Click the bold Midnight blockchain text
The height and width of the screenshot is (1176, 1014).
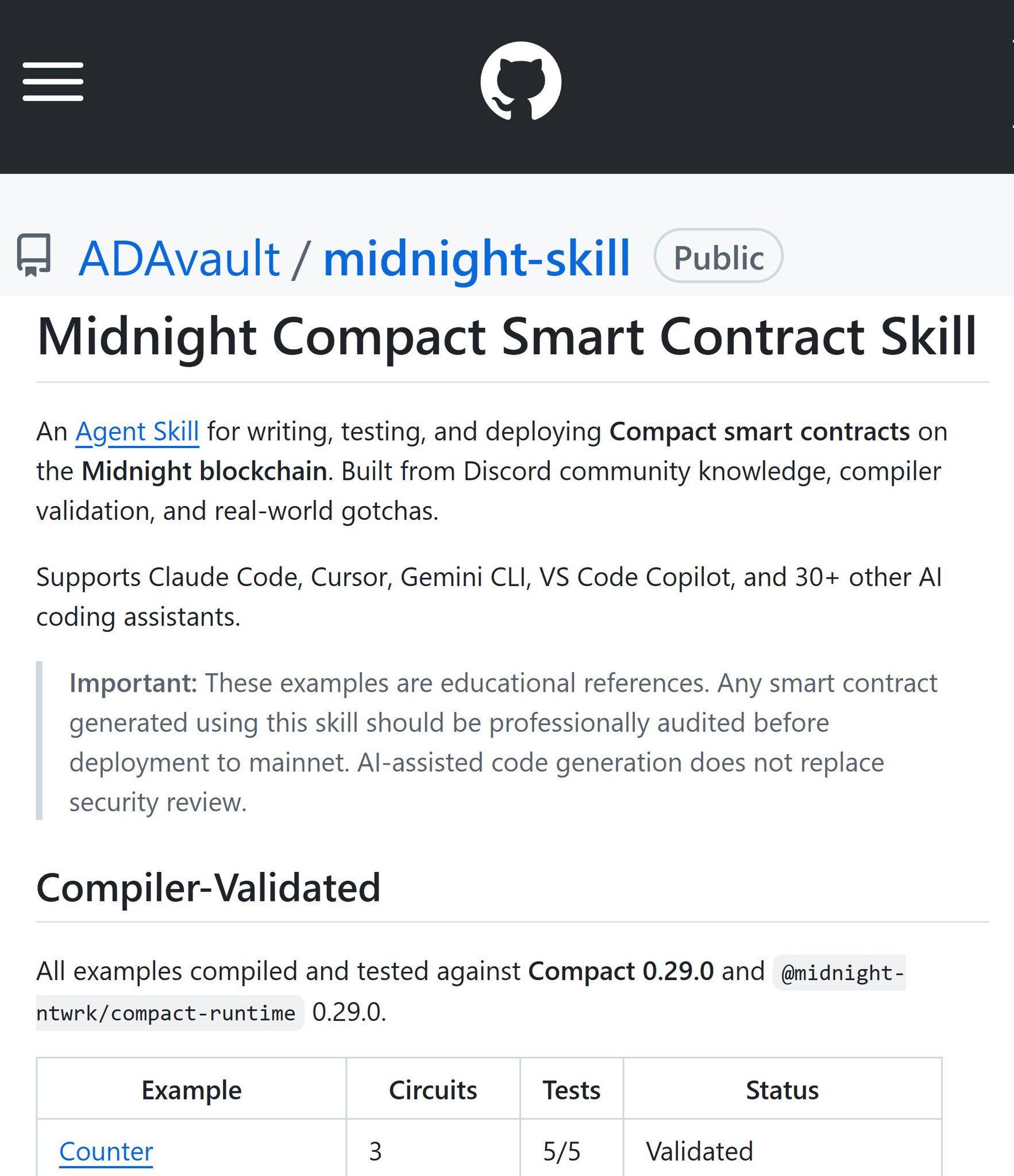(205, 471)
